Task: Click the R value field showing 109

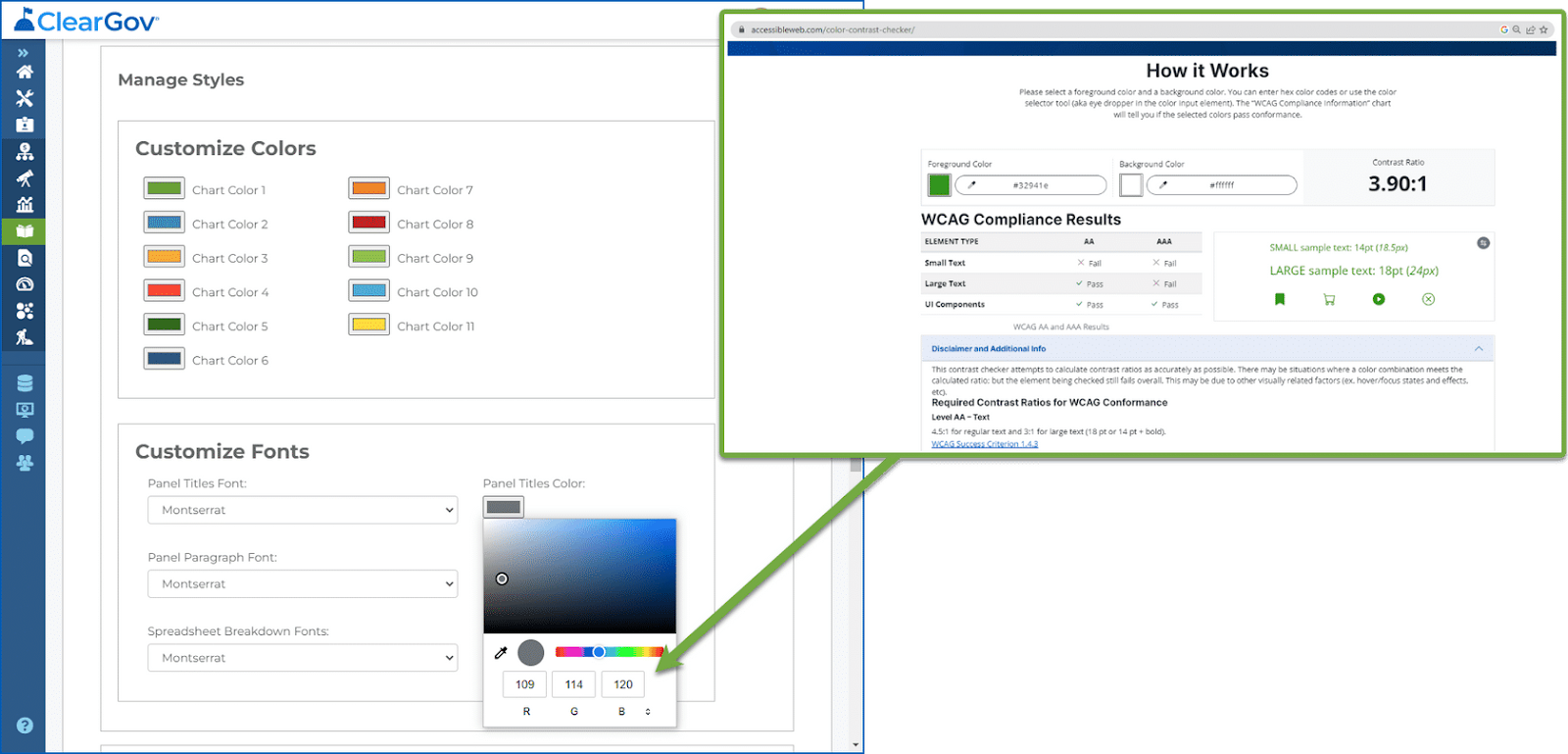Action: point(525,684)
